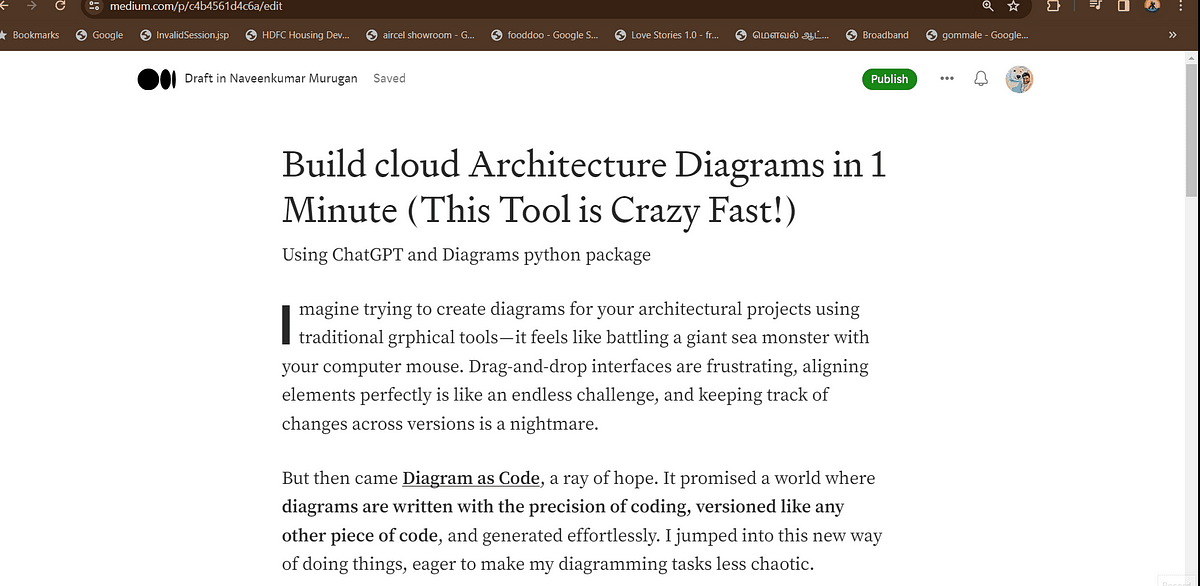
Task: Open the fooddoo Google bookmark
Action: coord(546,35)
